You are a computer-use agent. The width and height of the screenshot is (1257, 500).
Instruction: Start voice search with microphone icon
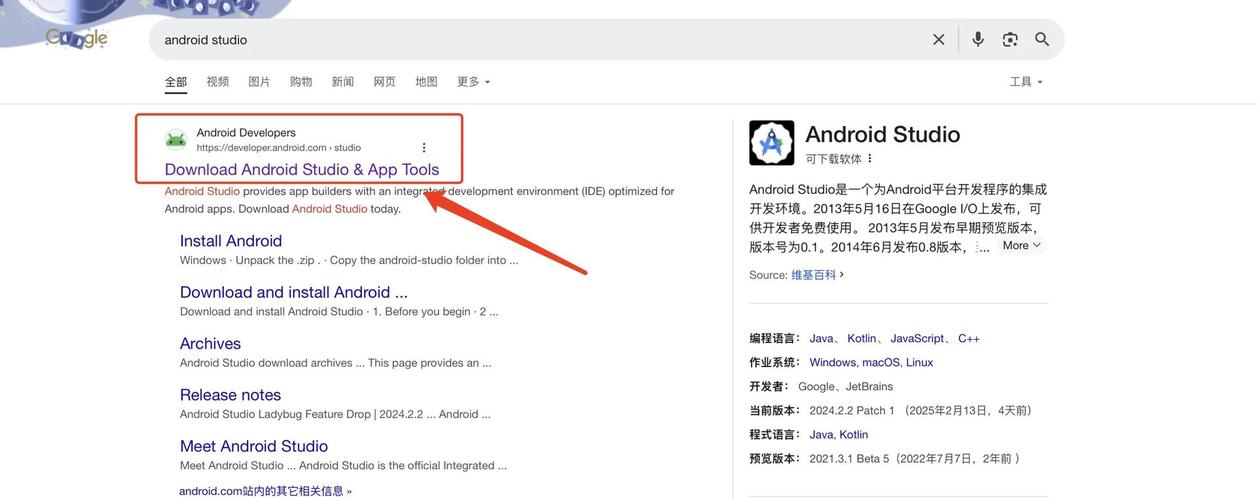(978, 39)
